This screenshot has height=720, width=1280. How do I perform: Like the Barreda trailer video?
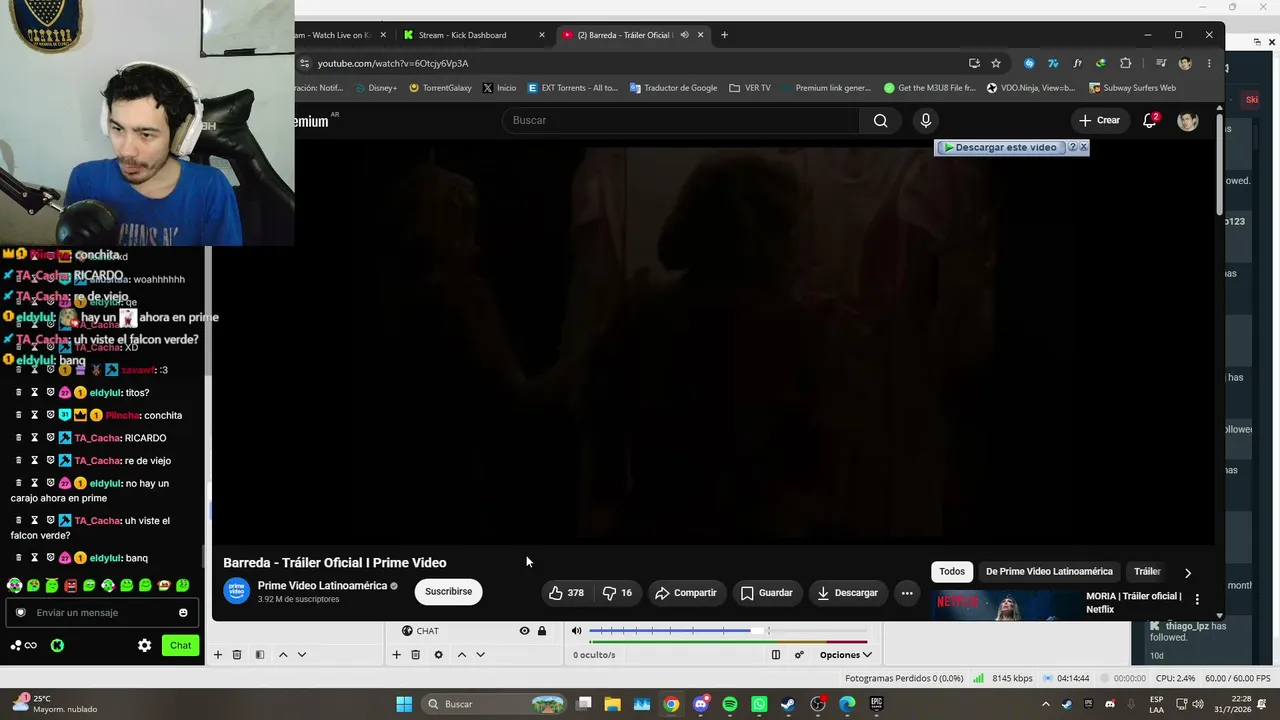coord(566,593)
